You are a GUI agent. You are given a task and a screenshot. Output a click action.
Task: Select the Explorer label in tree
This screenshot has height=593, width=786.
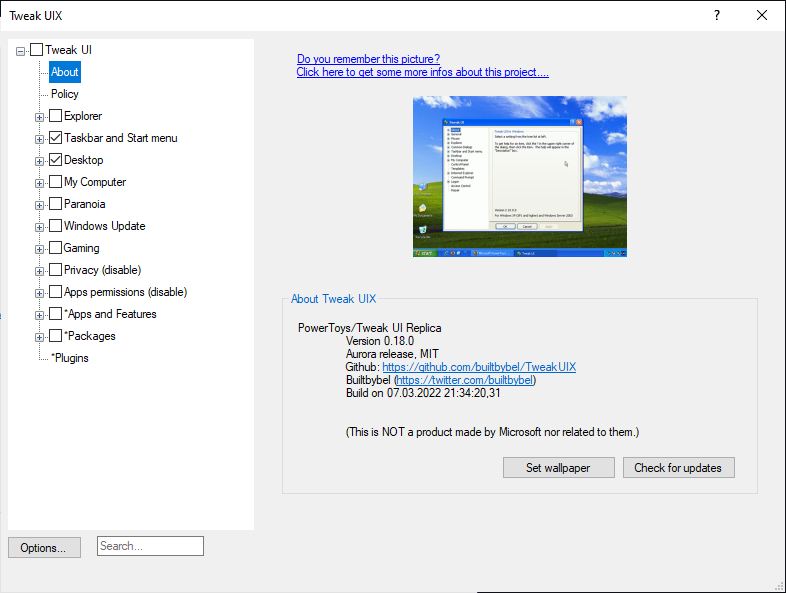(83, 116)
